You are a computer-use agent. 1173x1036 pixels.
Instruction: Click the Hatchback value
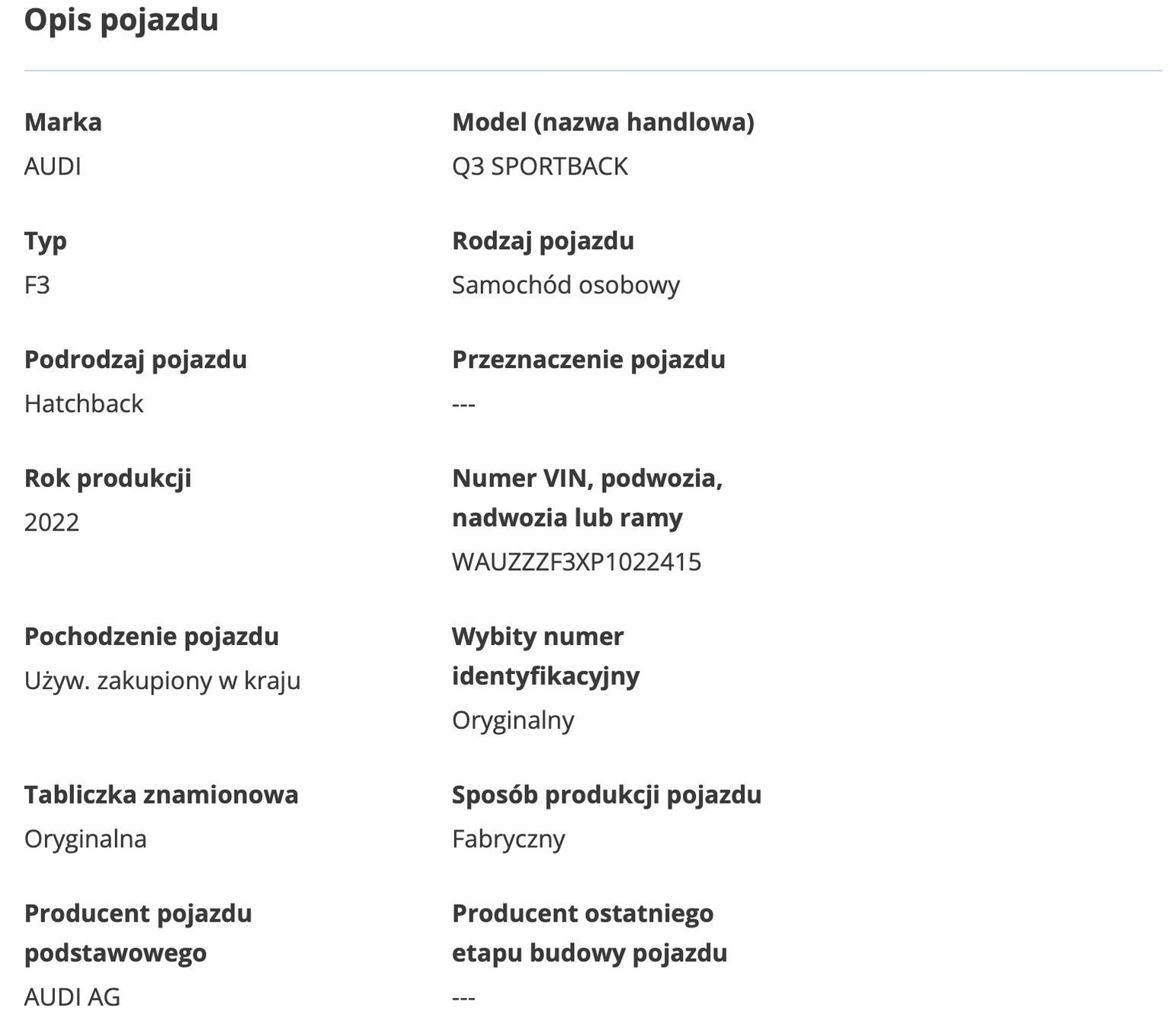(84, 403)
